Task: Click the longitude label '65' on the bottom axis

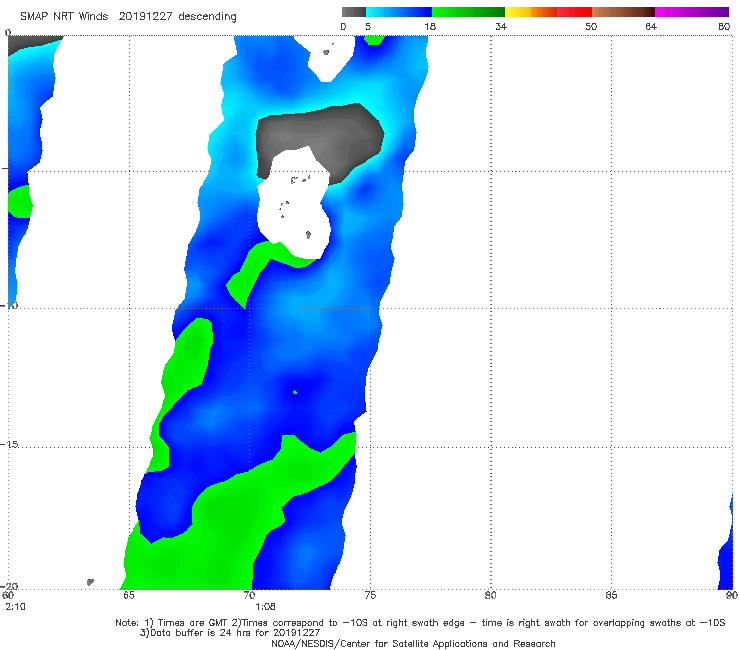Action: (x=129, y=595)
